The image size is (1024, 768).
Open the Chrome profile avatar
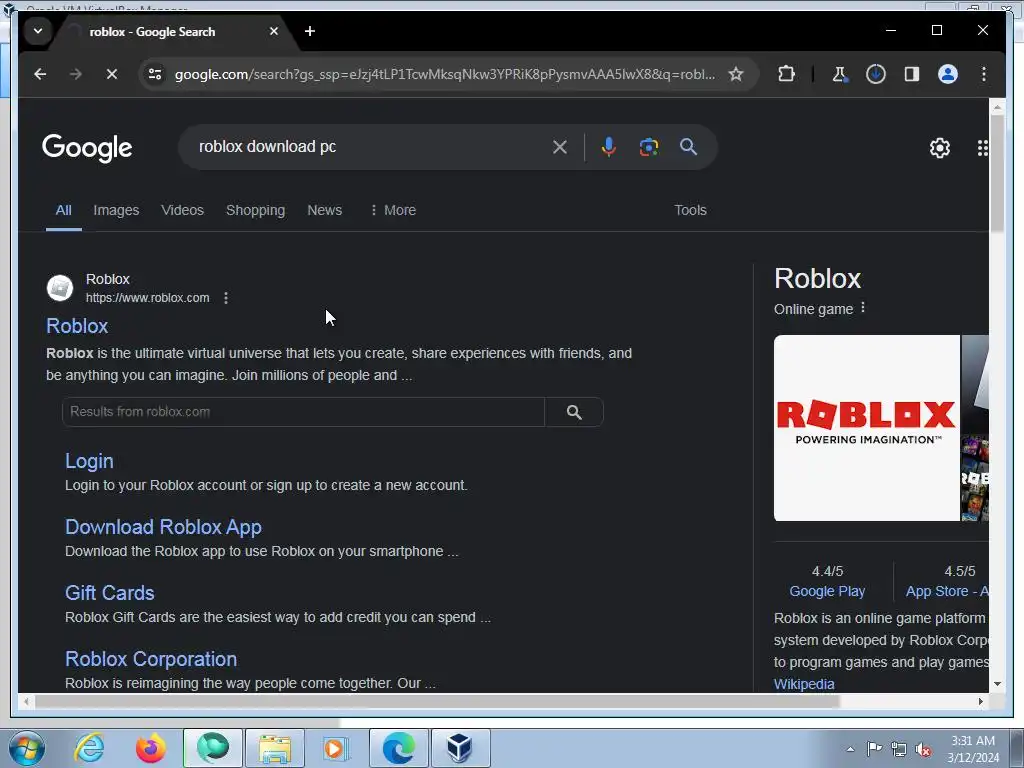948,74
